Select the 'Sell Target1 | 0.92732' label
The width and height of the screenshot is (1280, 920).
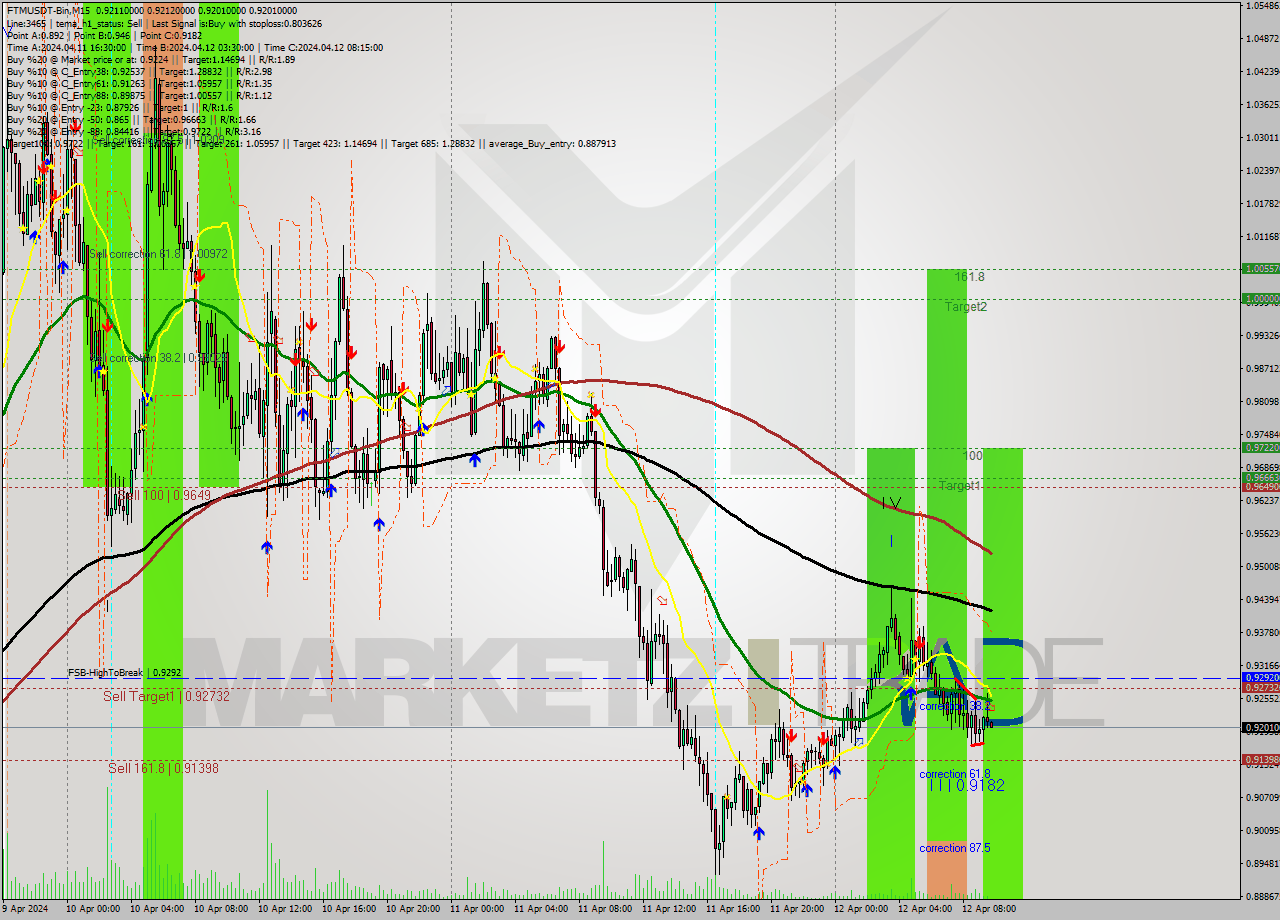tap(166, 696)
